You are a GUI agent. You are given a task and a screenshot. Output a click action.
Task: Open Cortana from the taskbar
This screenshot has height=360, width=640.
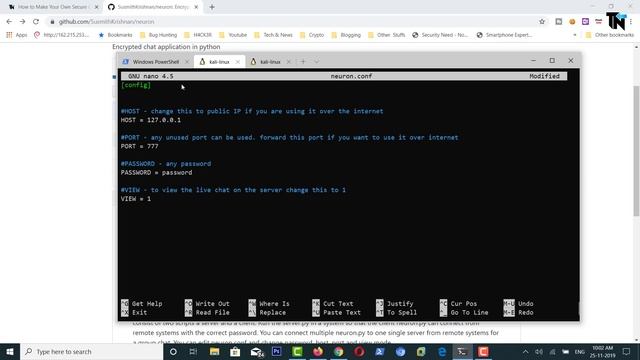(x=173, y=351)
